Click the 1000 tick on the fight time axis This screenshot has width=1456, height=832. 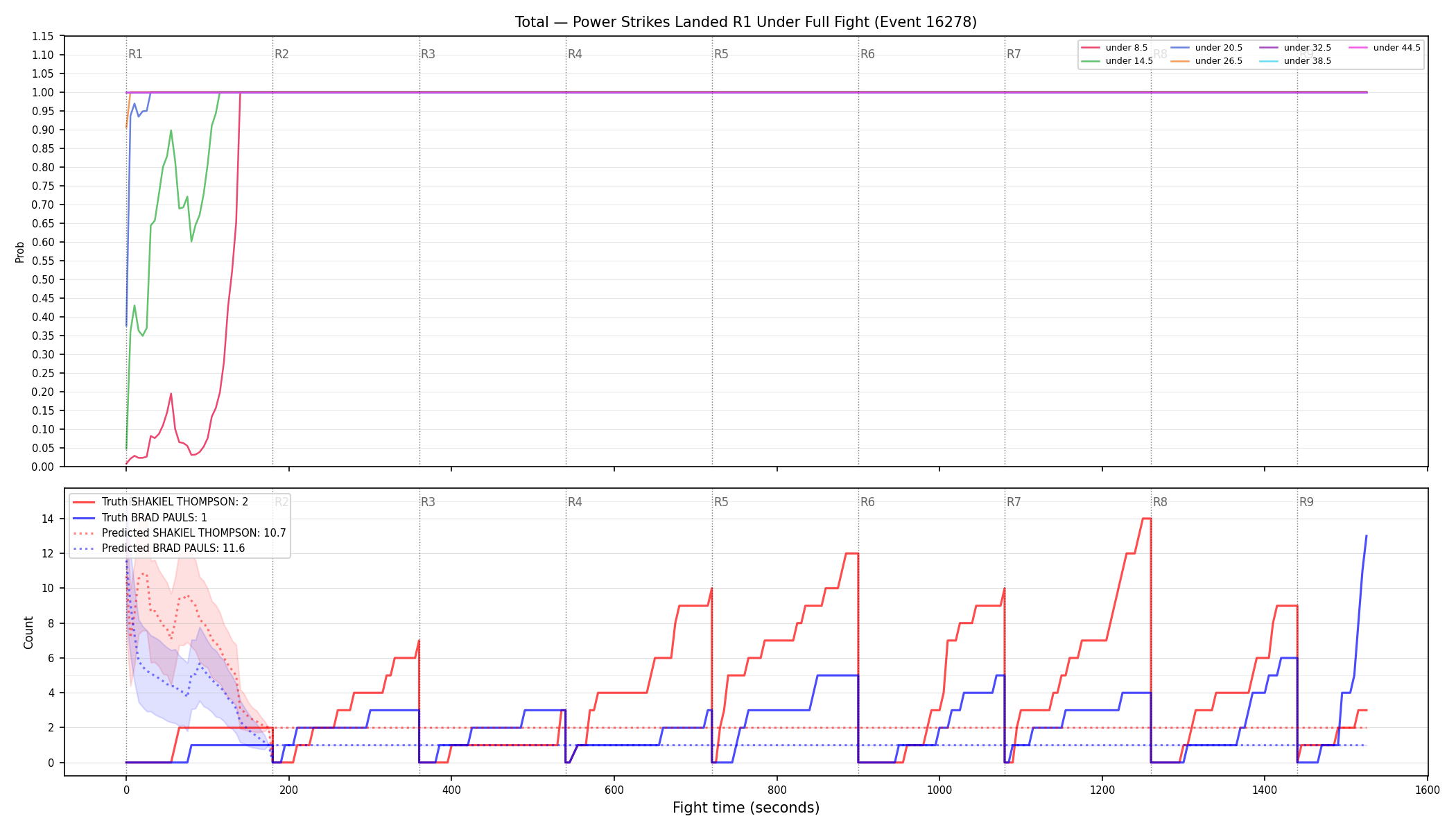tap(939, 790)
